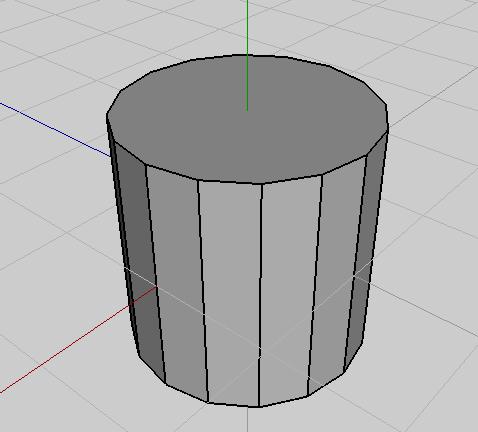Click the top cap's leftmost corner vertex
The width and height of the screenshot is (478, 432).
[107, 115]
